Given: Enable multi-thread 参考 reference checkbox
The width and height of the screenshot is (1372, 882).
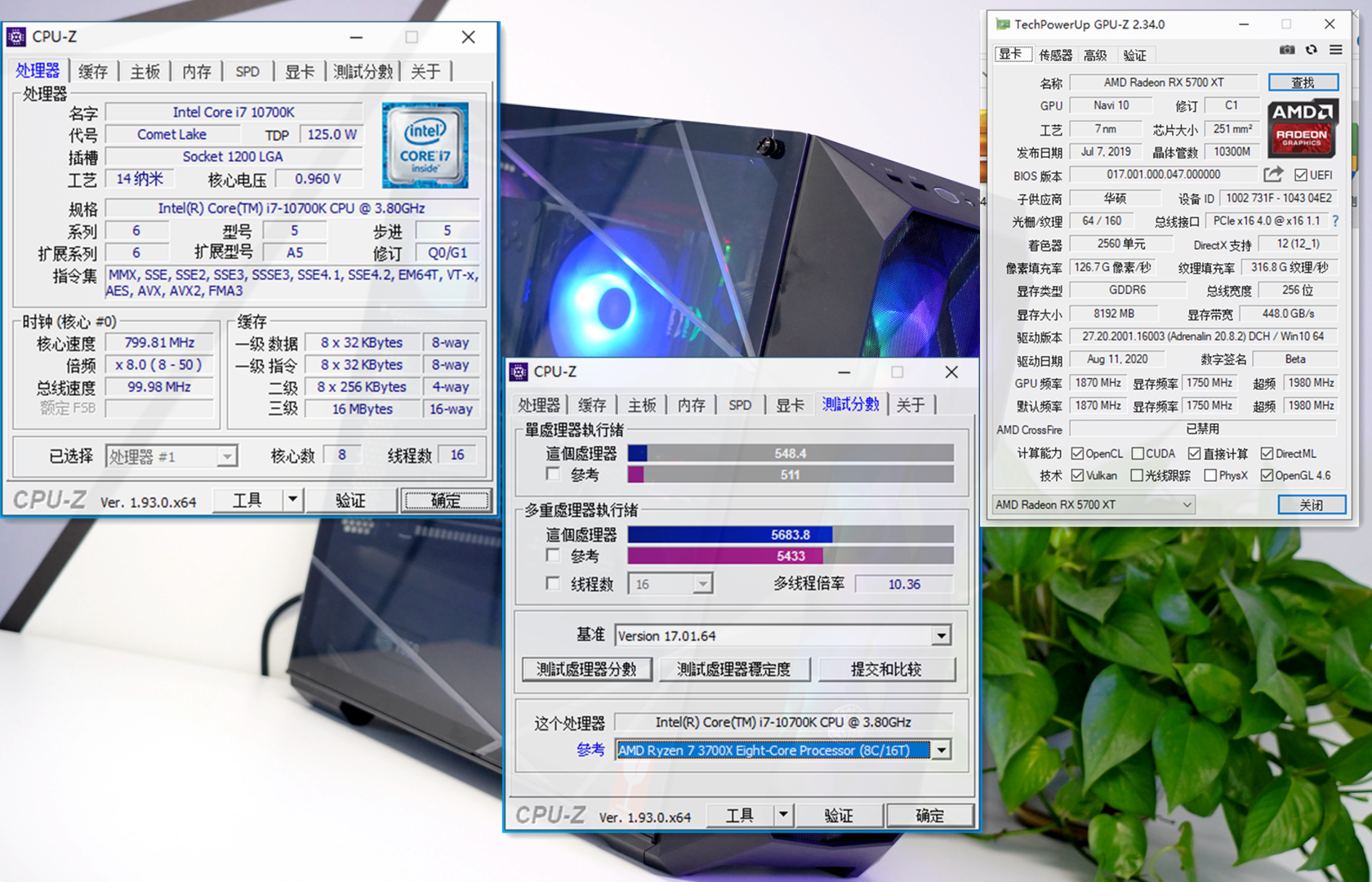Looking at the screenshot, I should 553,556.
